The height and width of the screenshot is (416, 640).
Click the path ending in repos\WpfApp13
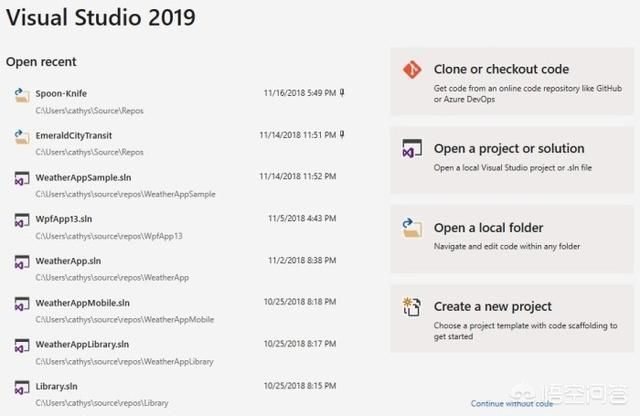point(109,236)
